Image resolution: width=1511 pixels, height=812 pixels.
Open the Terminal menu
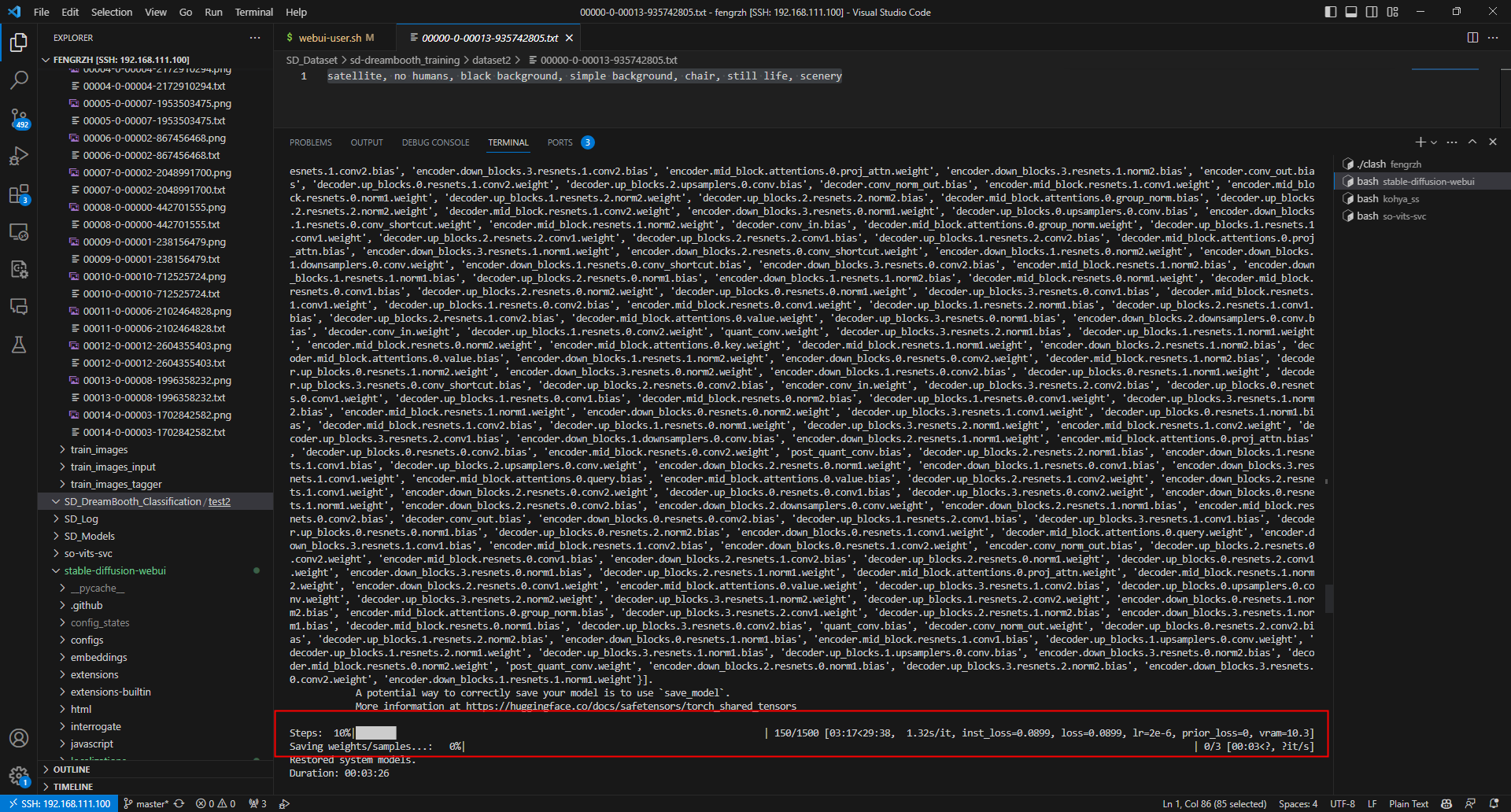click(x=253, y=12)
